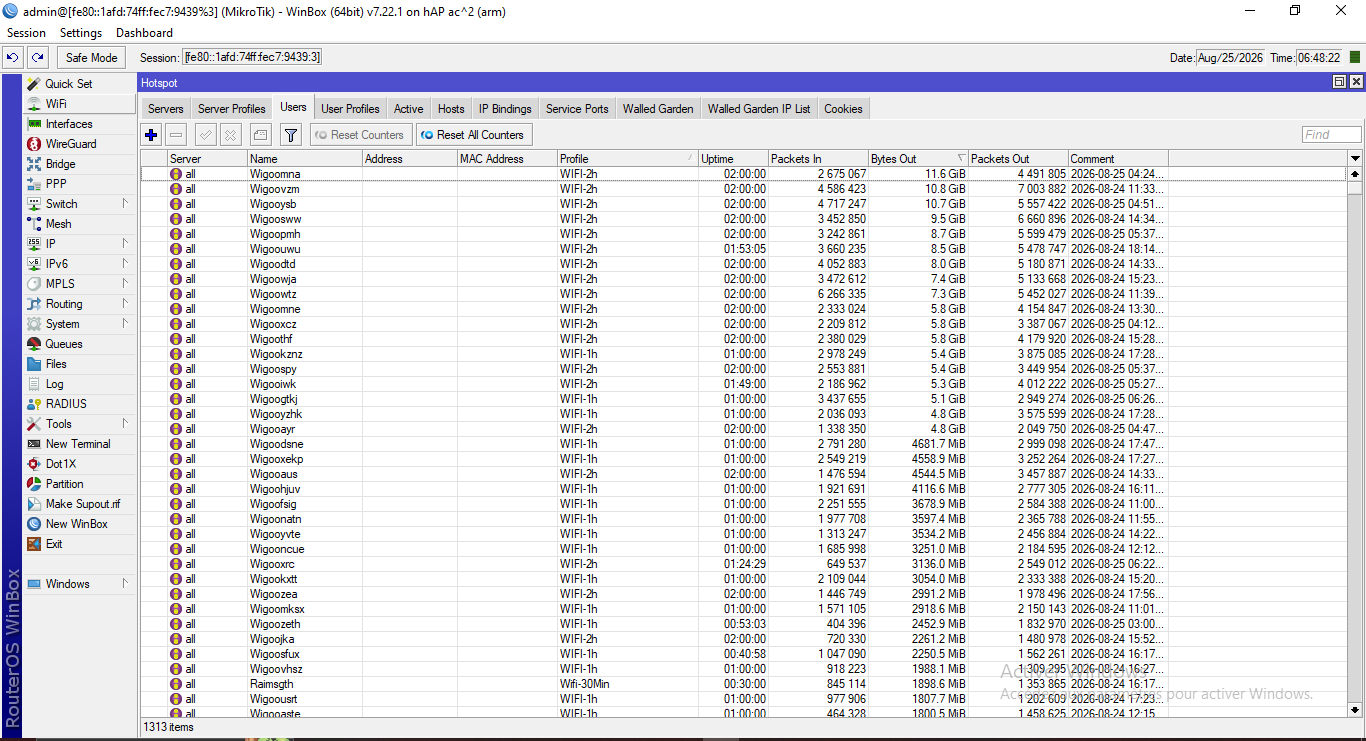Open the Settings menu
The height and width of the screenshot is (741, 1366).
[x=81, y=33]
